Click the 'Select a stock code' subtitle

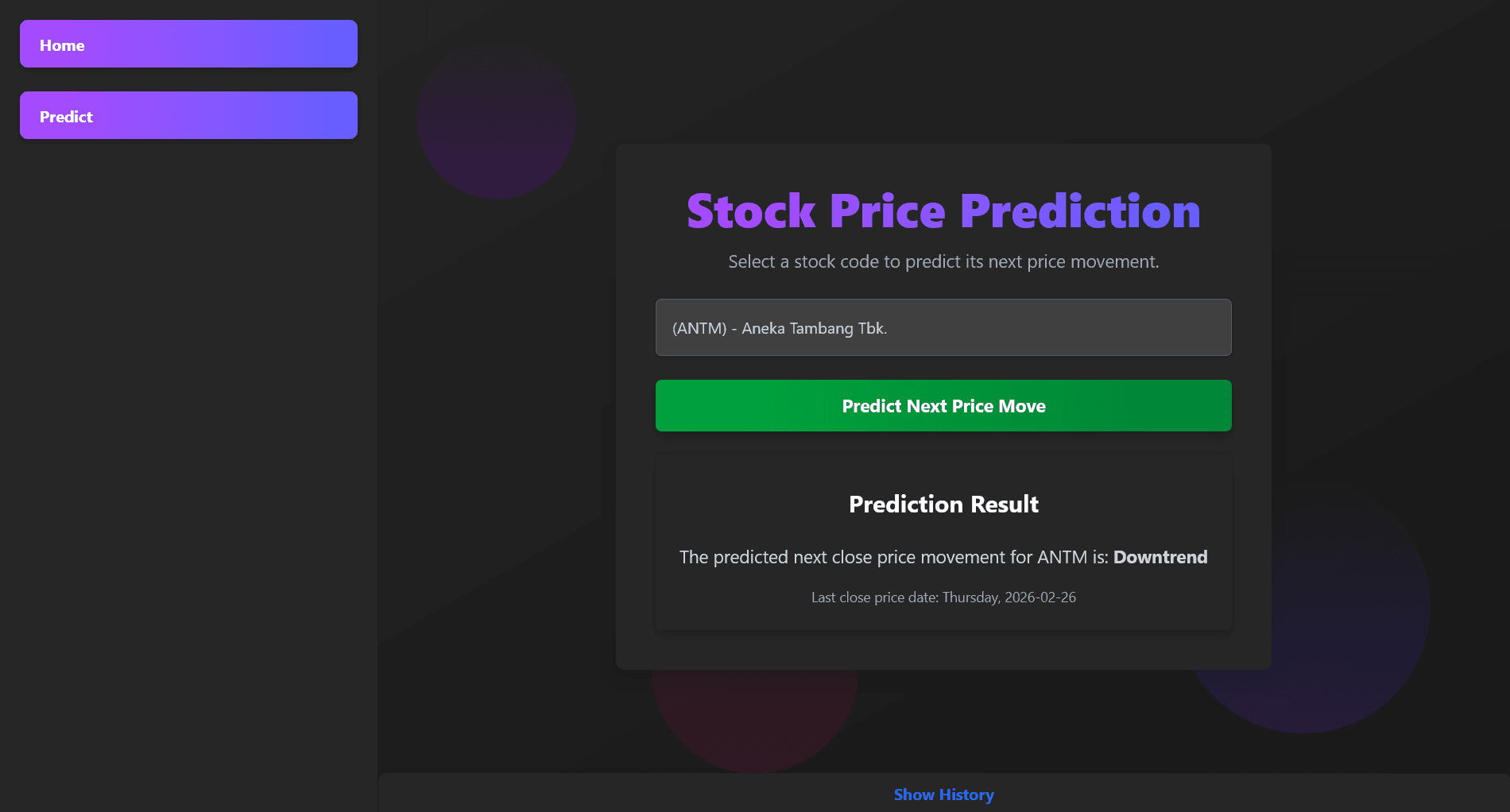pyautogui.click(x=943, y=262)
